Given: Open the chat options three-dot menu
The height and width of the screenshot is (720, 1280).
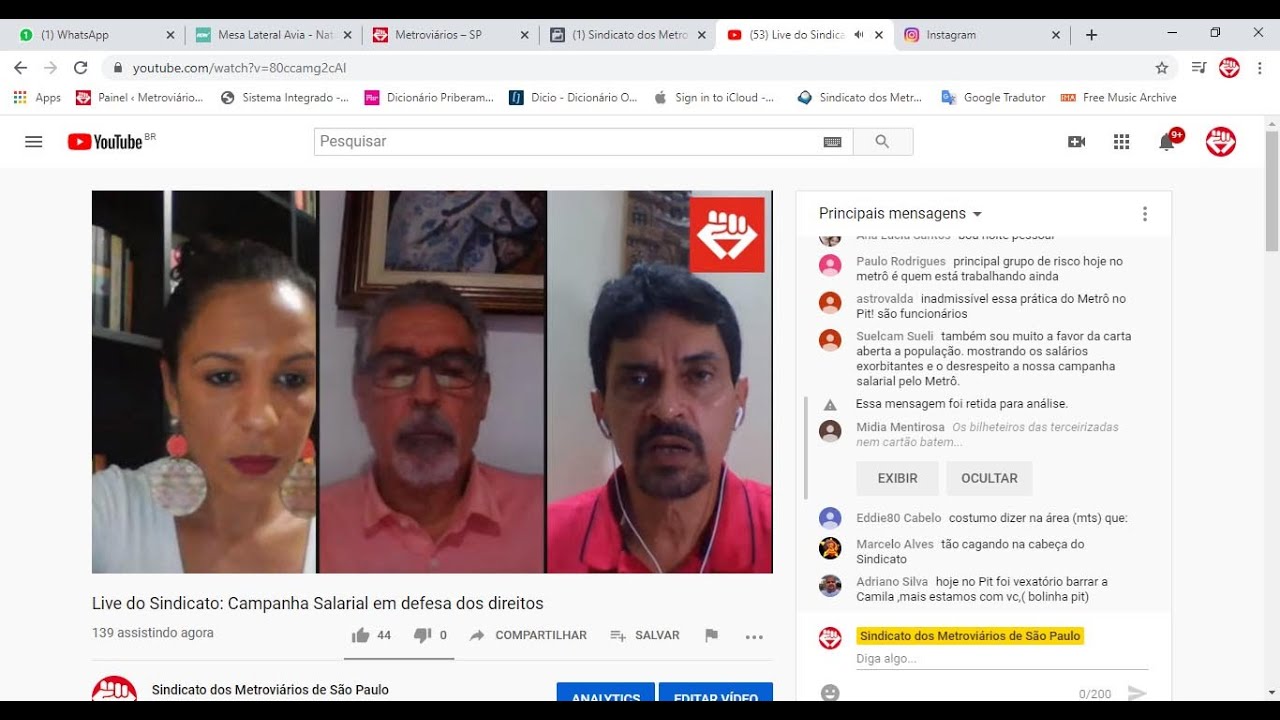Looking at the screenshot, I should 1144,214.
